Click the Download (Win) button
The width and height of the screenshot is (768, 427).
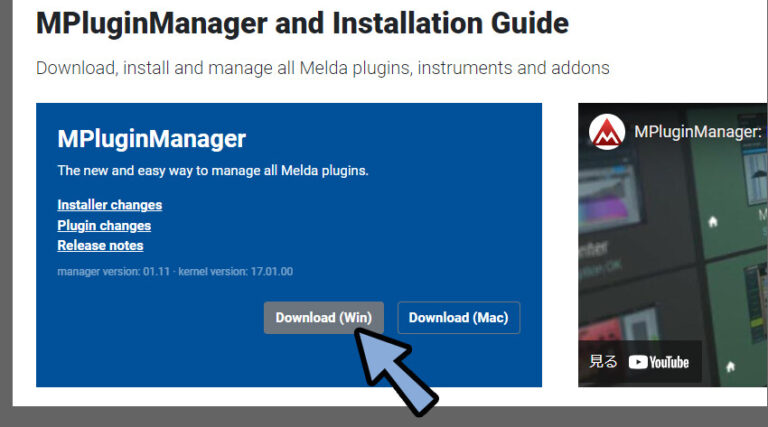pos(323,318)
